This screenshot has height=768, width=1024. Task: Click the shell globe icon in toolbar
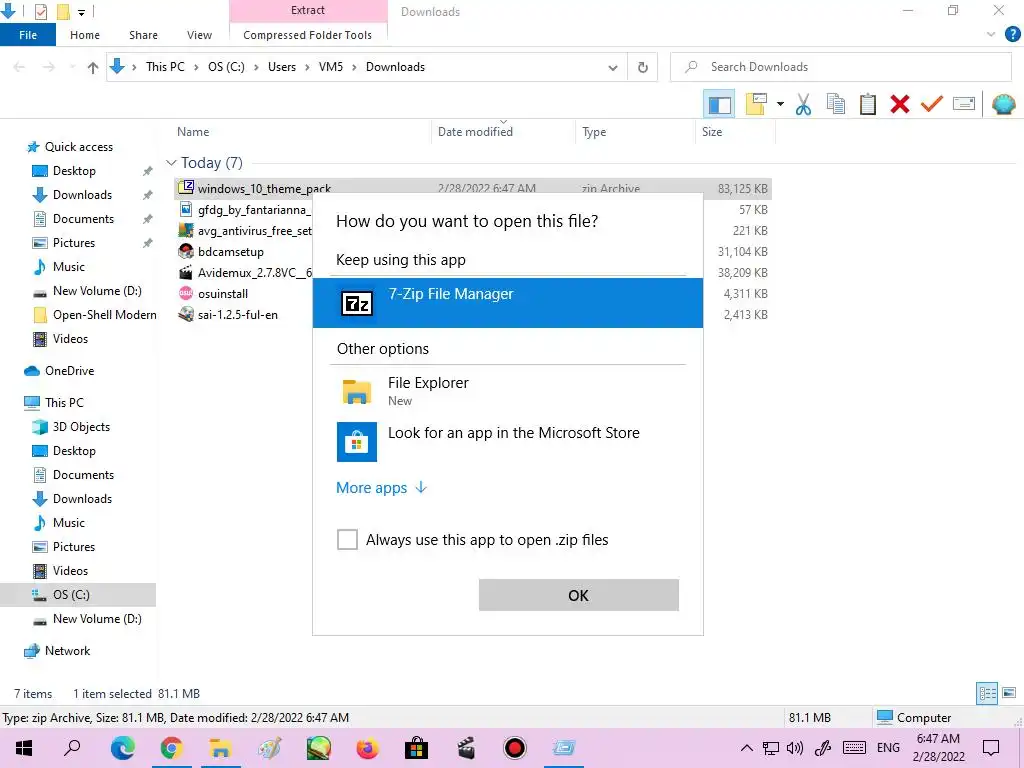[1003, 104]
